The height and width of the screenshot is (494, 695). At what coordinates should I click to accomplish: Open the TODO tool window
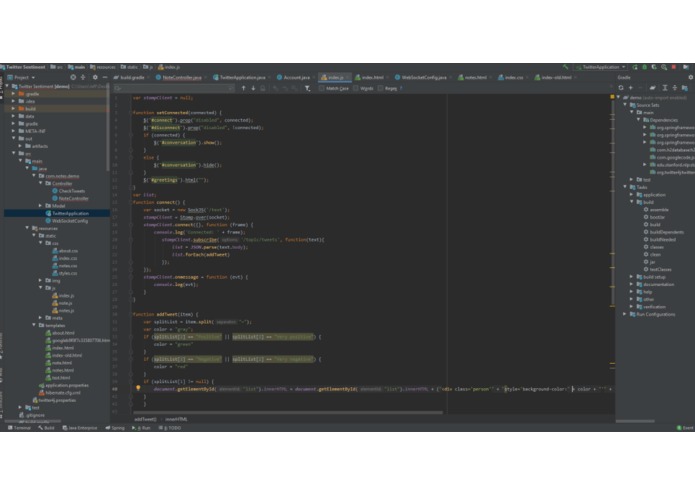tap(170, 428)
